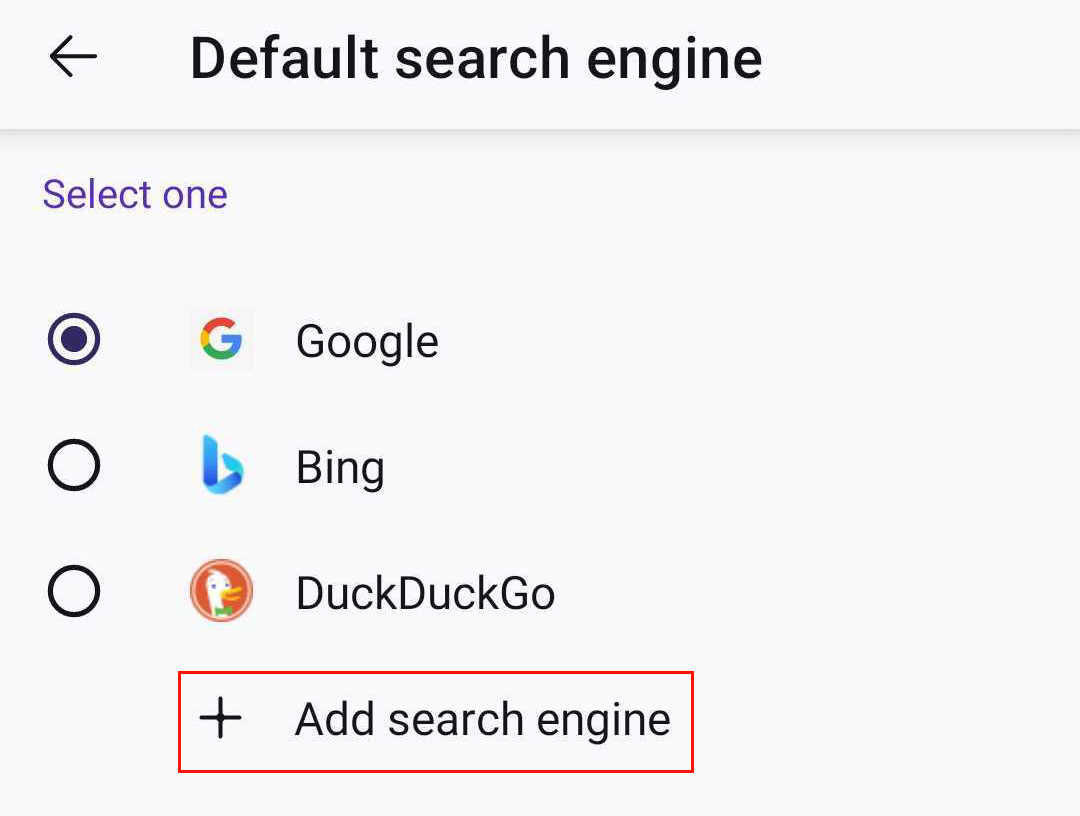Select the DuckDuckGo radio button

(x=74, y=591)
